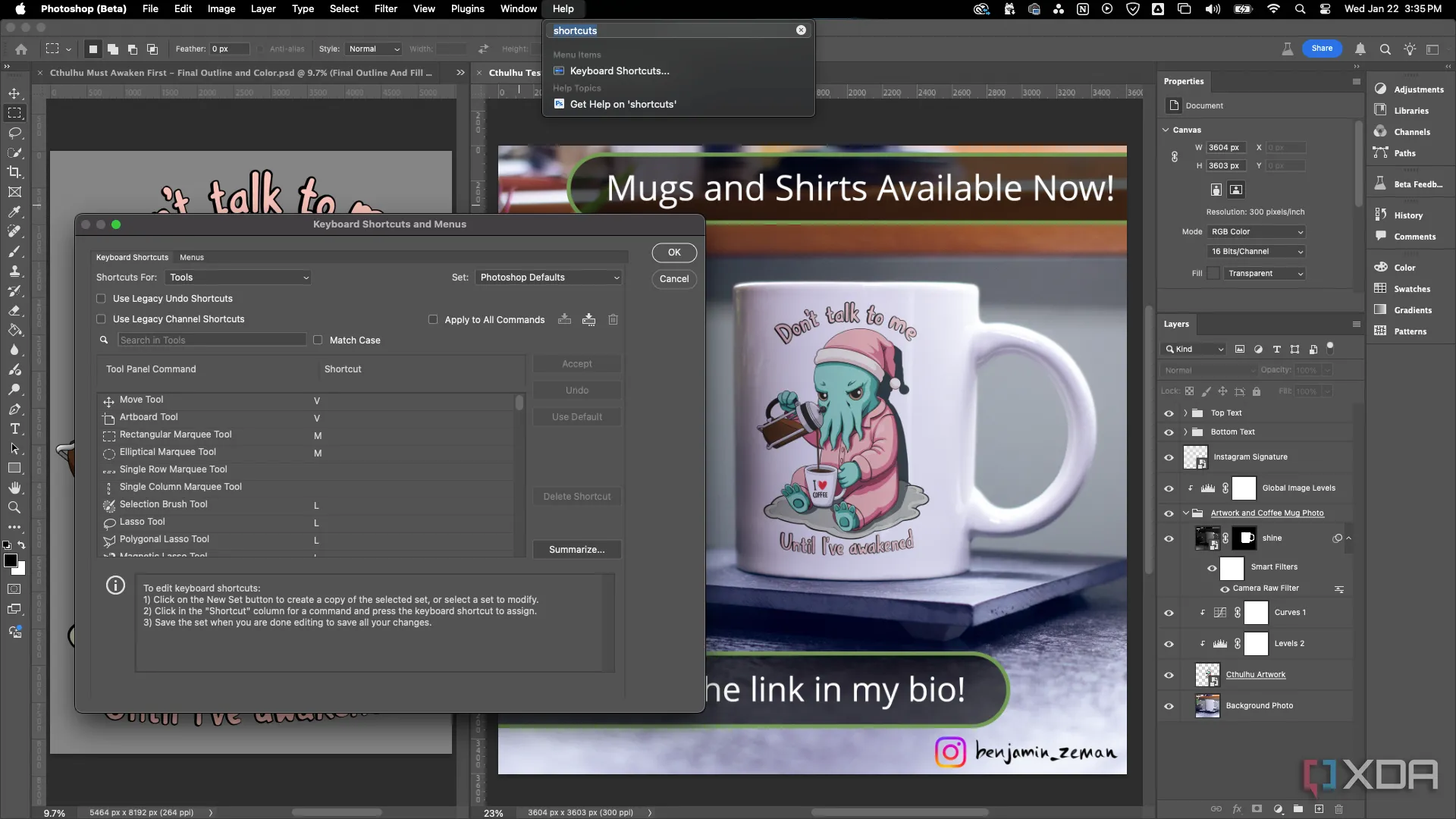Open the 16 Bits/Channel dropdown
Image resolution: width=1456 pixels, height=819 pixels.
point(1256,252)
